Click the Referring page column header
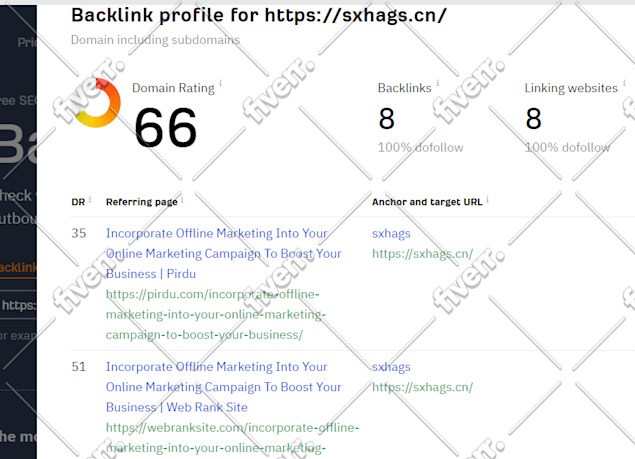Screen dimensions: 635x459 pyautogui.click(x=142, y=202)
